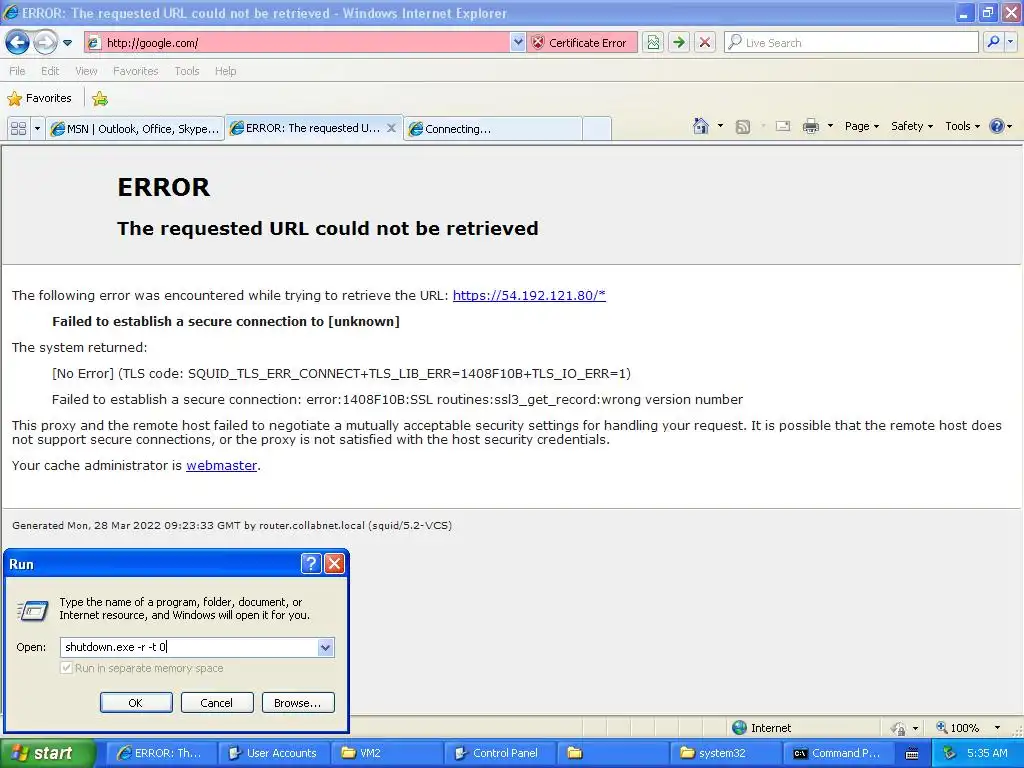1024x768 pixels.
Task: Click the Open field with shutdown.exe command
Action: [189, 647]
